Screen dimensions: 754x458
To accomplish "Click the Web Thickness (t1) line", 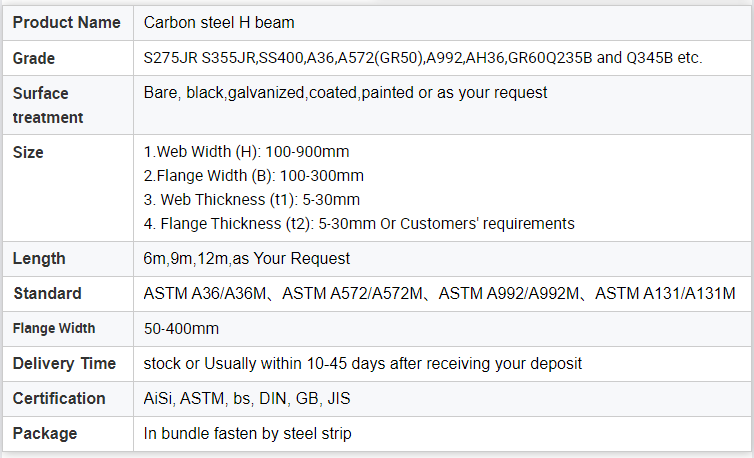I will coord(251,200).
